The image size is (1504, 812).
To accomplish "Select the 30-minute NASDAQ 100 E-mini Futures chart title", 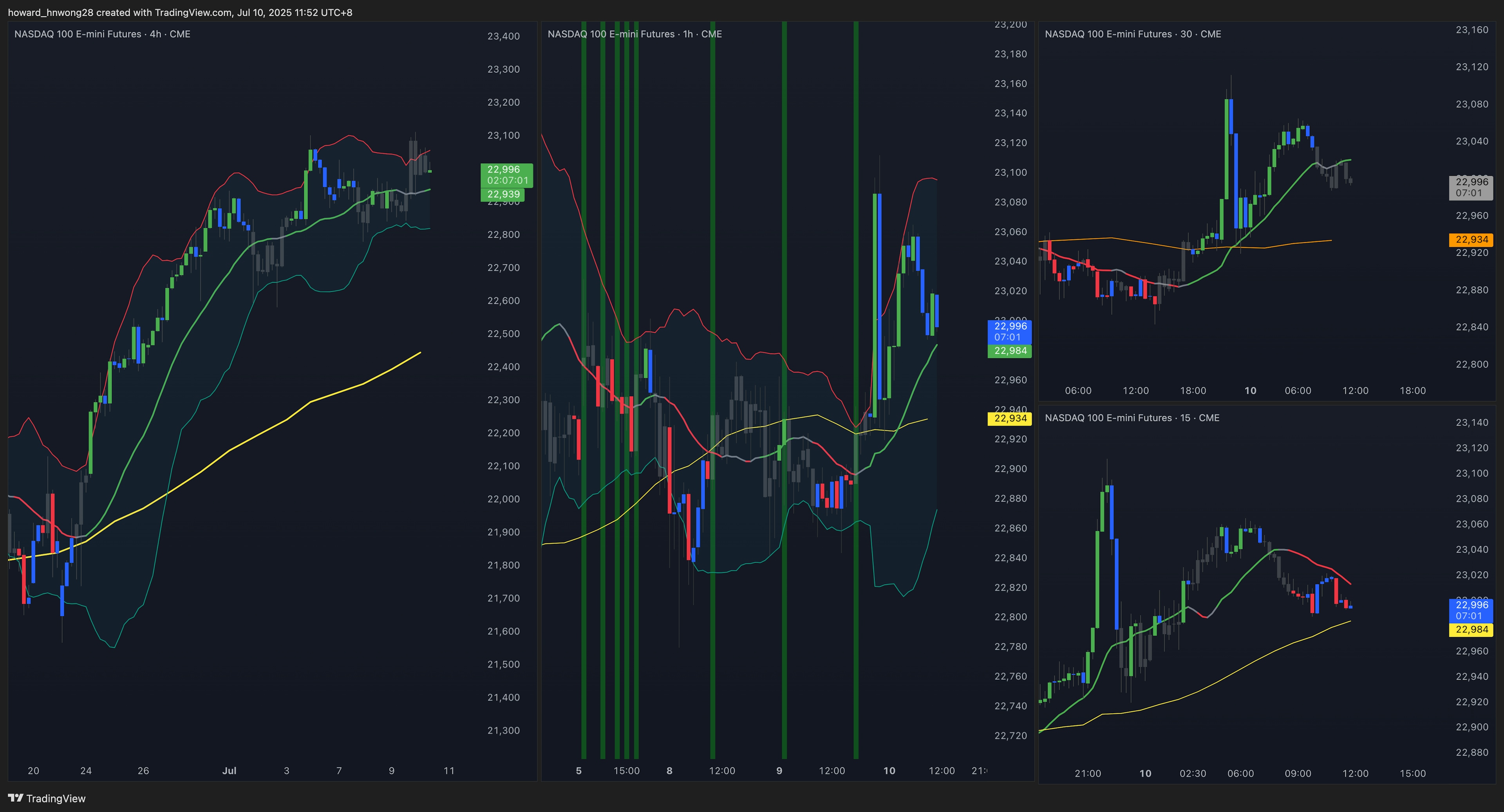I will point(1133,34).
